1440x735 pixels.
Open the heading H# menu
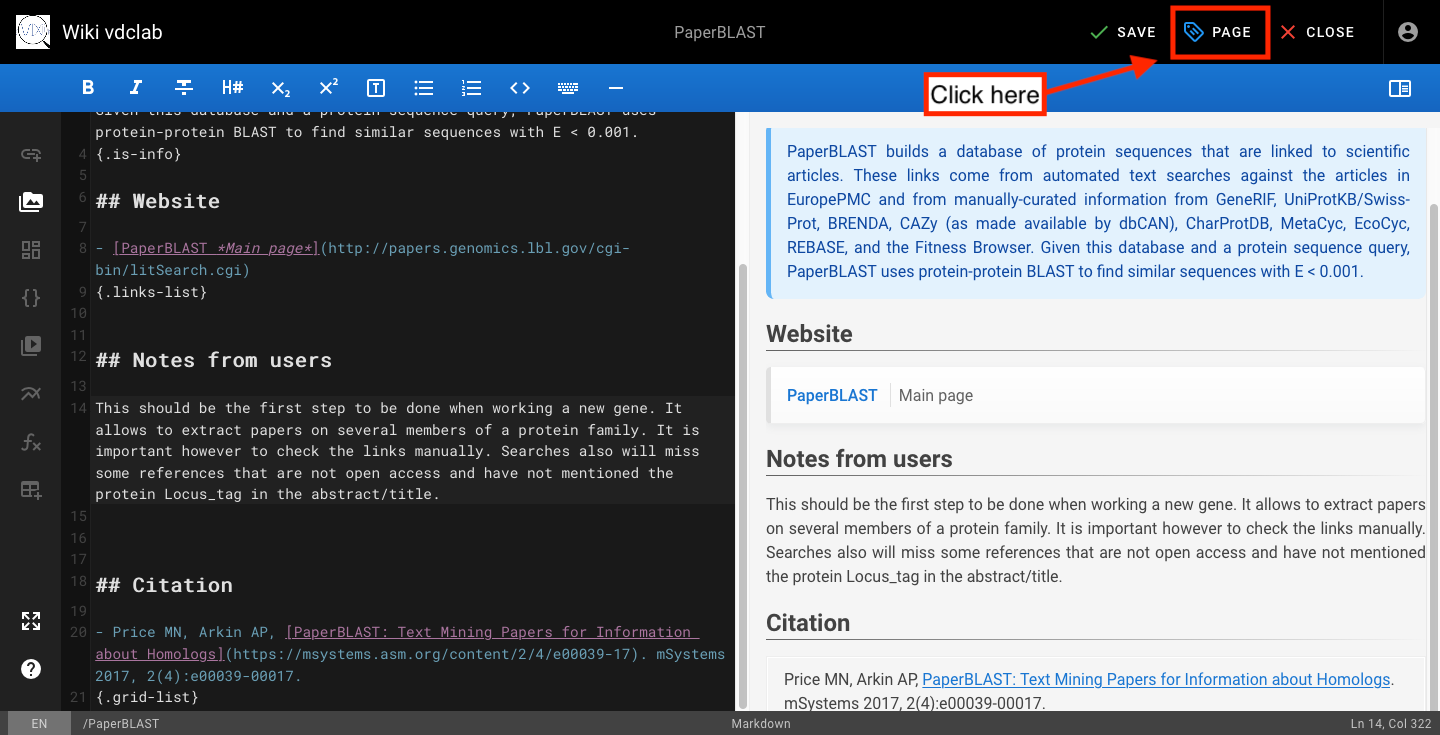tap(232, 88)
